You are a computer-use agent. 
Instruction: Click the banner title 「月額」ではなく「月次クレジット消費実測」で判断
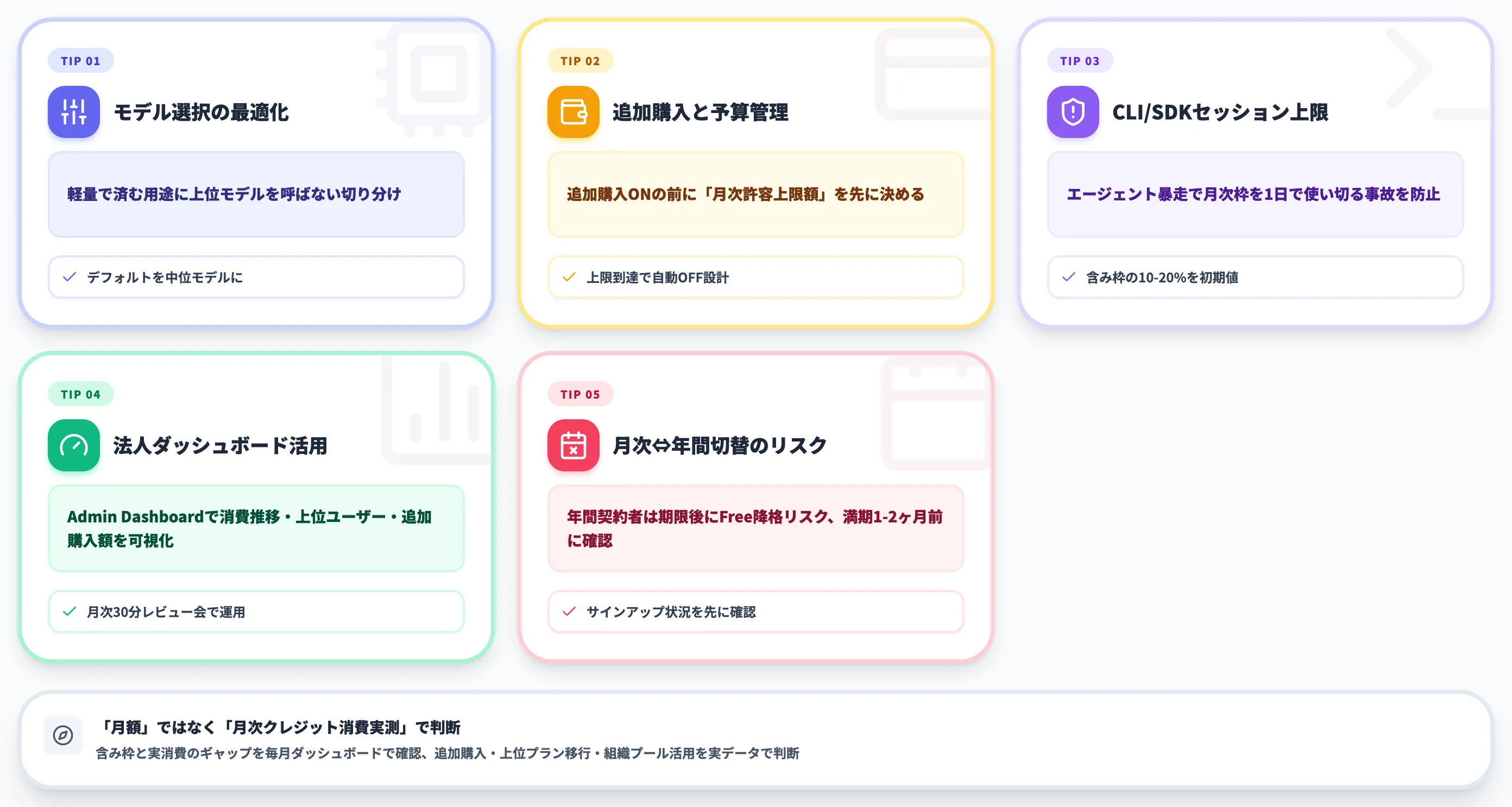[278, 727]
